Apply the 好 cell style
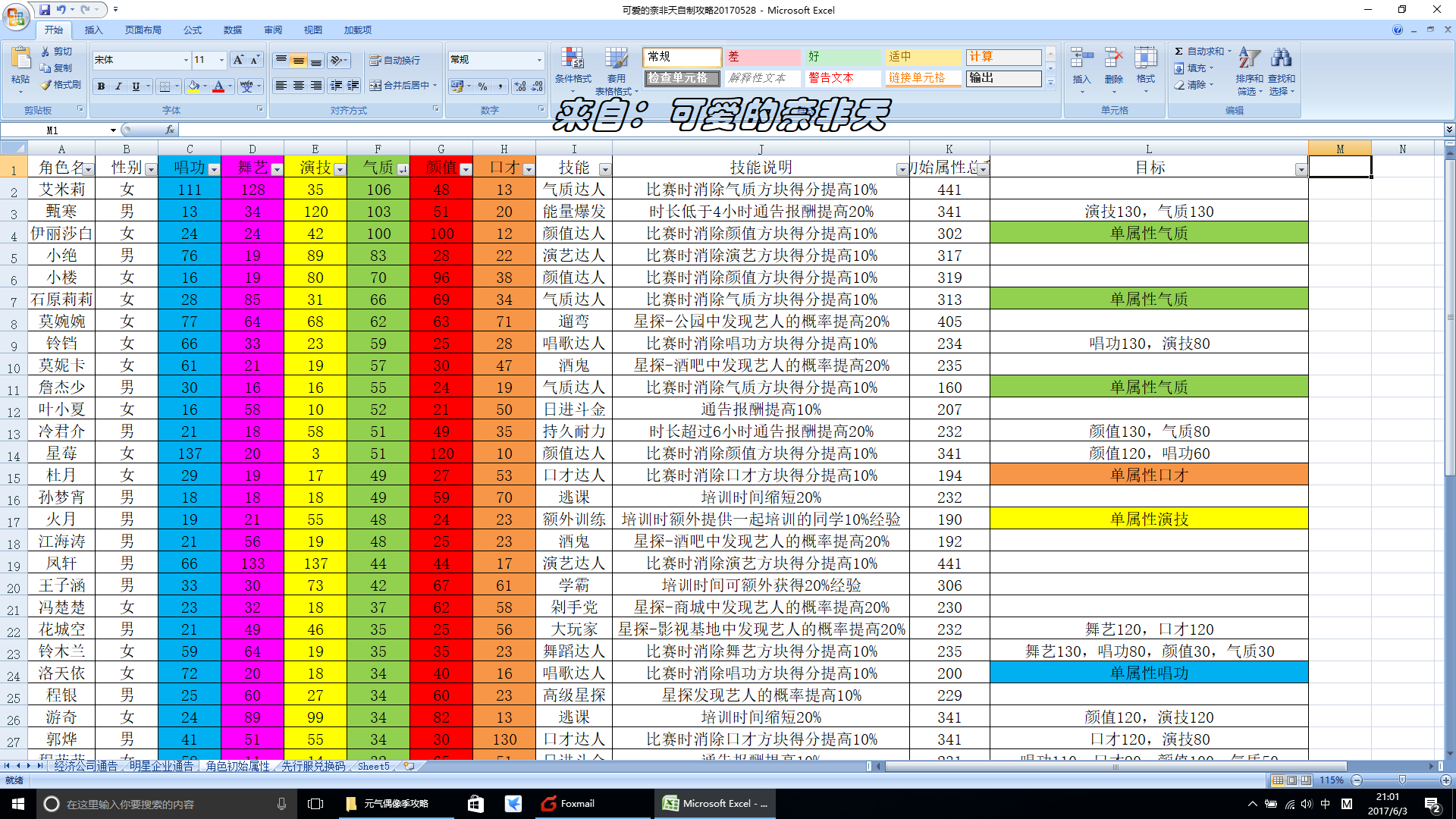This screenshot has width=1456, height=819. pos(842,57)
